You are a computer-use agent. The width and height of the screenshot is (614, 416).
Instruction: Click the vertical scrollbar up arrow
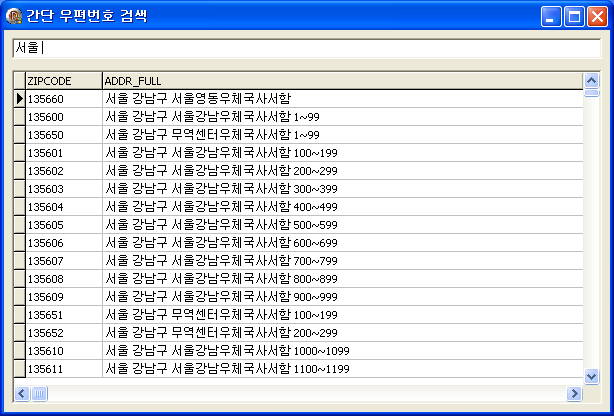coord(591,81)
